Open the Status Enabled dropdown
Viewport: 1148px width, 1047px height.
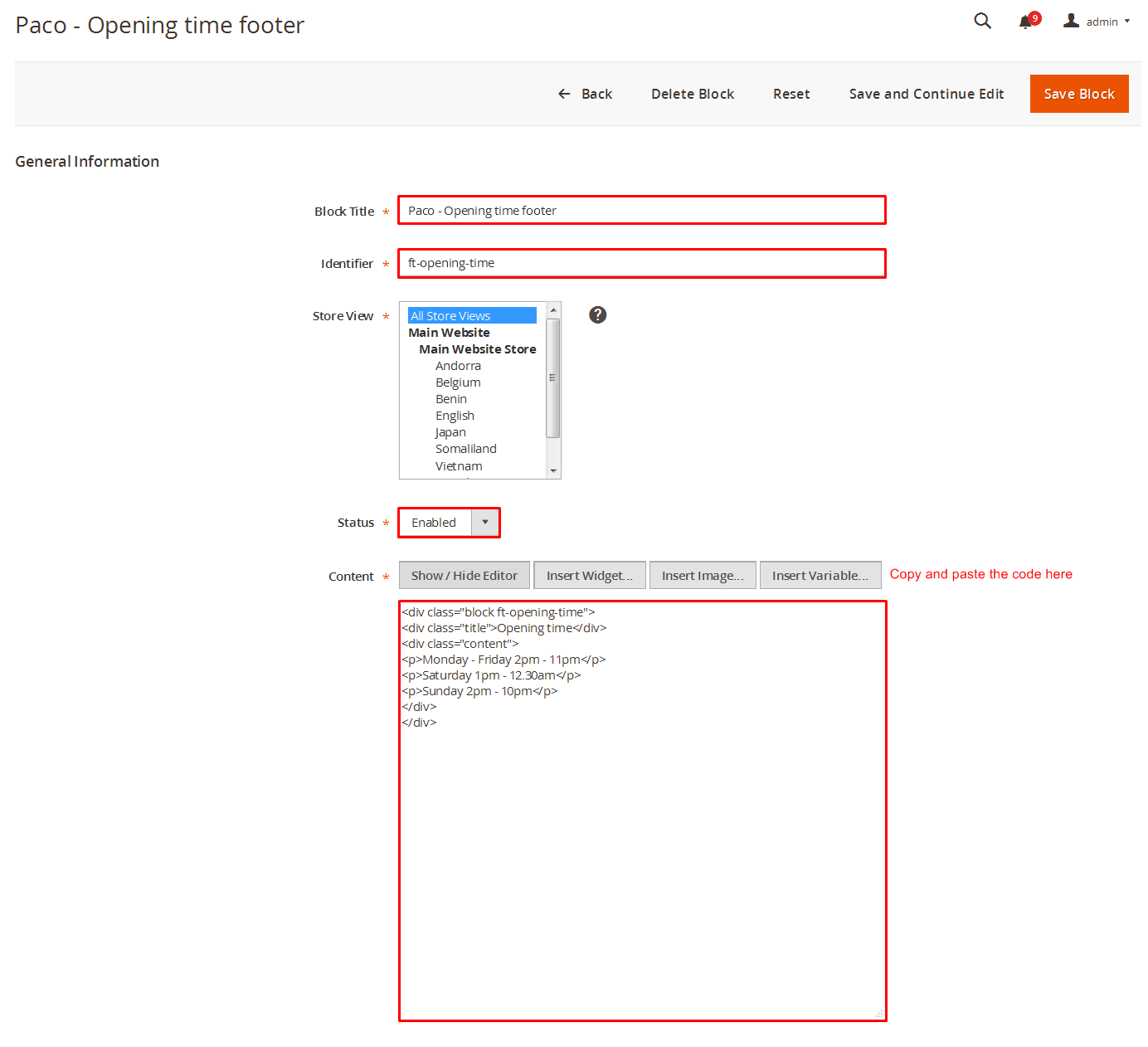click(x=449, y=523)
